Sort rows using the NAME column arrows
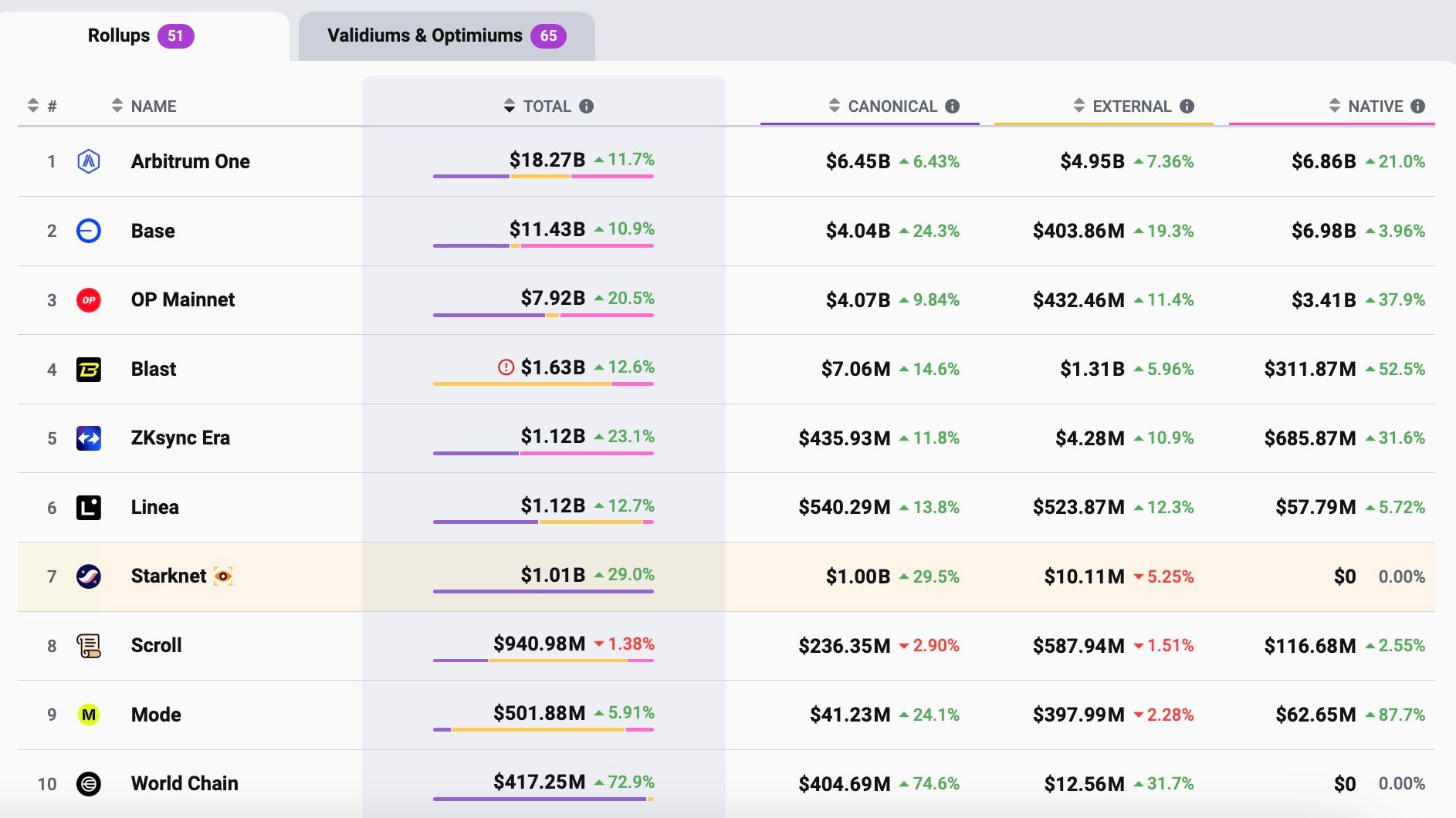This screenshot has height=818, width=1456. tap(117, 106)
